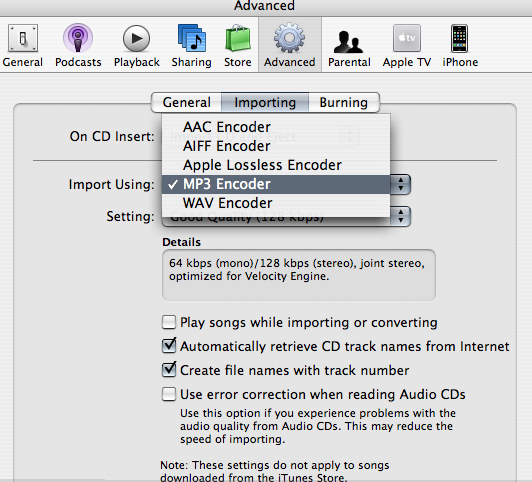532x482 pixels.
Task: Click the 'Use this option if you experience problems' text
Action: 318,426
